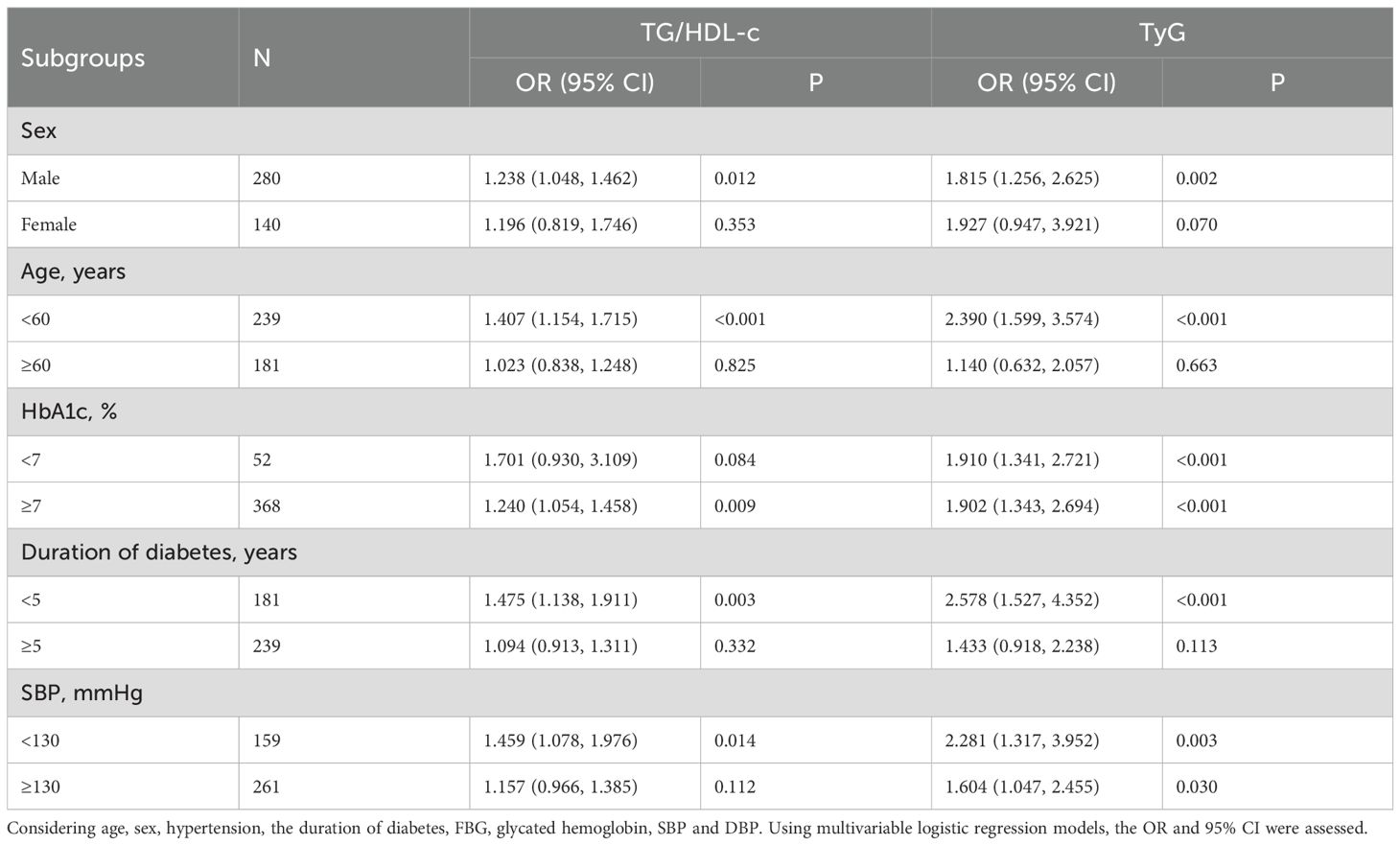Click the footnote text below the table
The width and height of the screenshot is (1400, 845).
click(687, 828)
